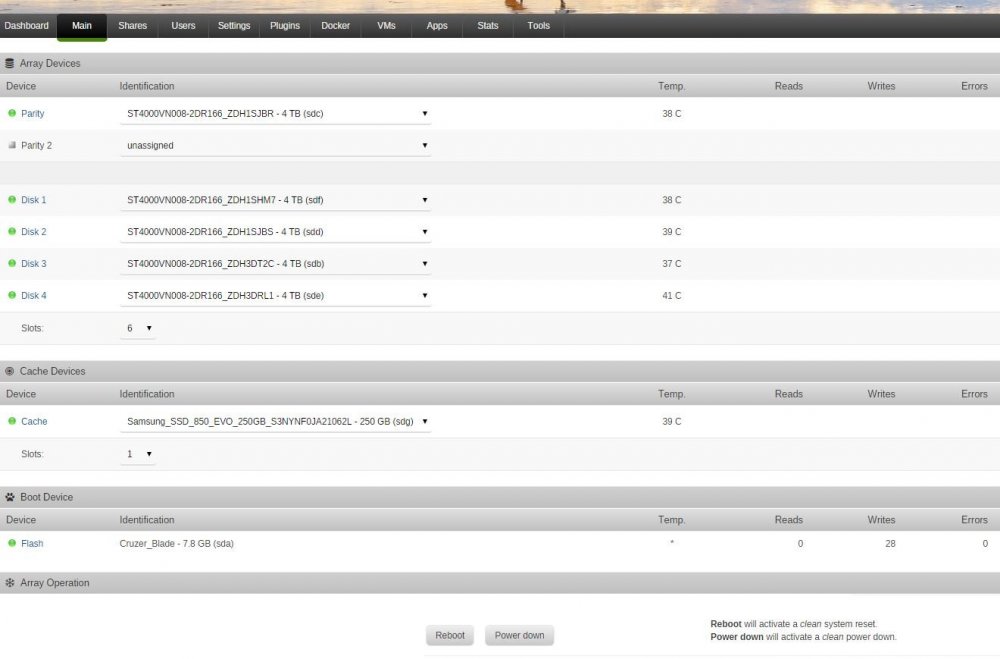
Task: Click the Cache green status orb
Action: 11,421
